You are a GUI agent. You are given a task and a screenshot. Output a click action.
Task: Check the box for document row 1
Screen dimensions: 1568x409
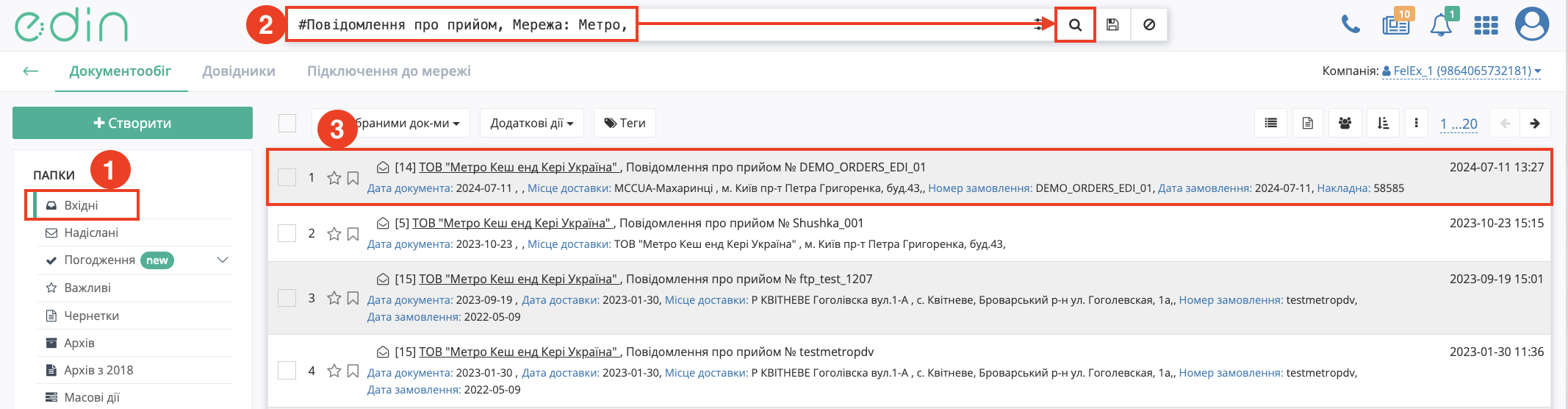point(287,177)
